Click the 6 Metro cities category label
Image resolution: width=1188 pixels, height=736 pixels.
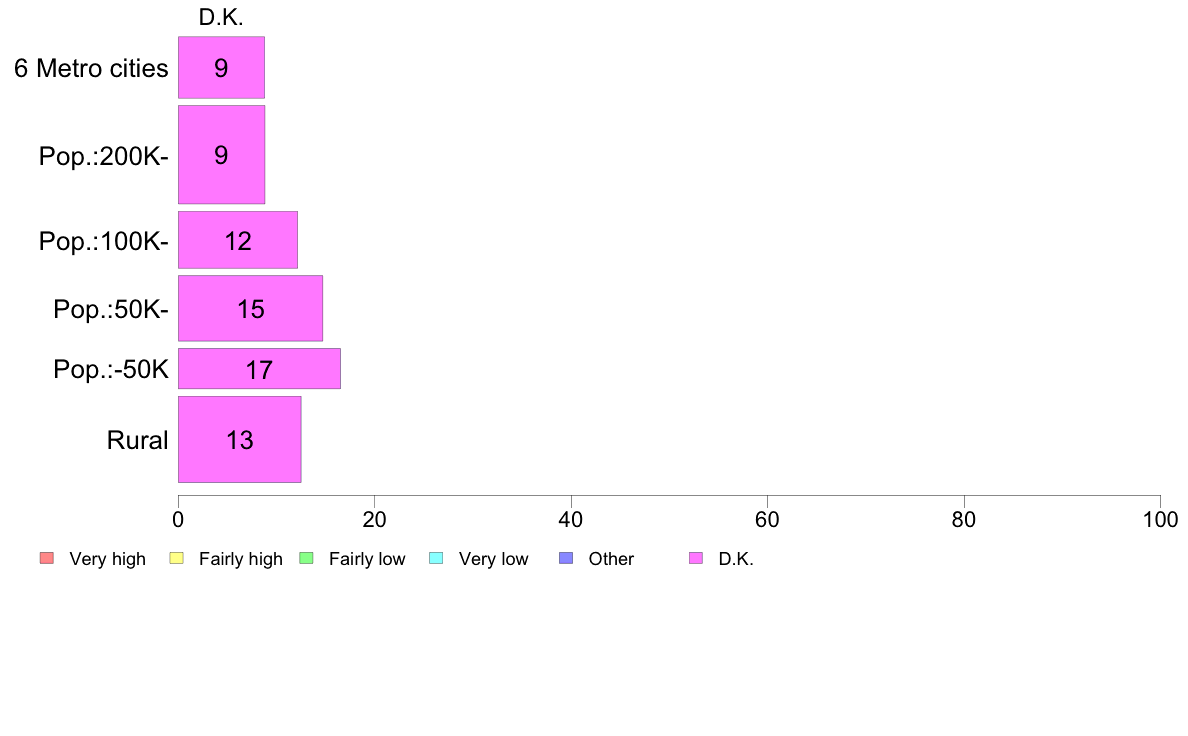click(x=91, y=68)
